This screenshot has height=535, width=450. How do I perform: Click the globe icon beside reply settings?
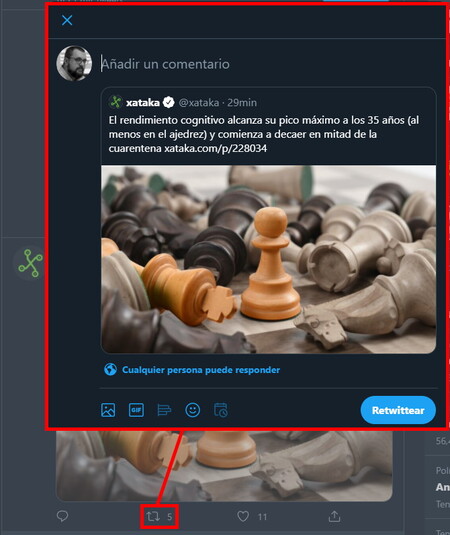[110, 370]
